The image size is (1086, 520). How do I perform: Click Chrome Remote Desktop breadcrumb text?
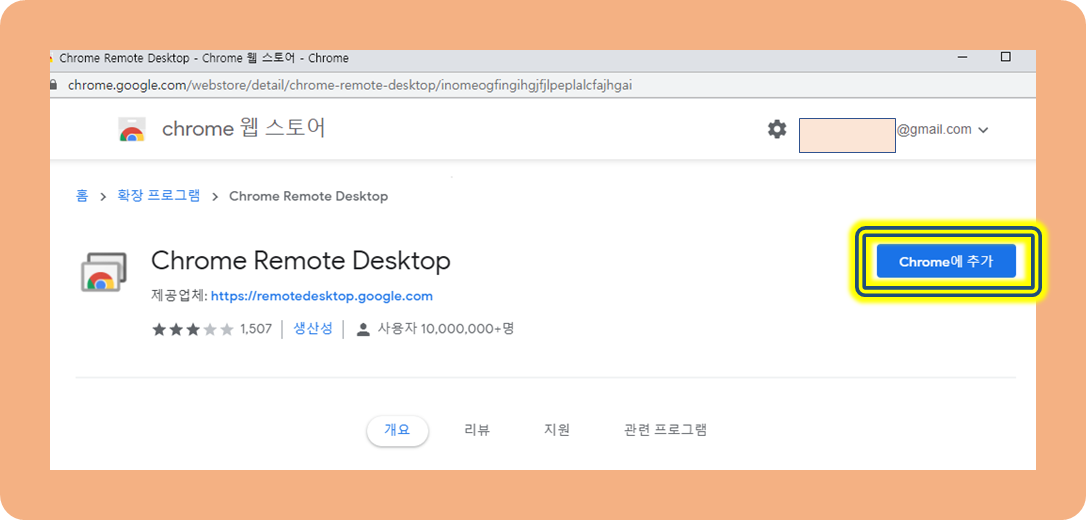tap(308, 196)
